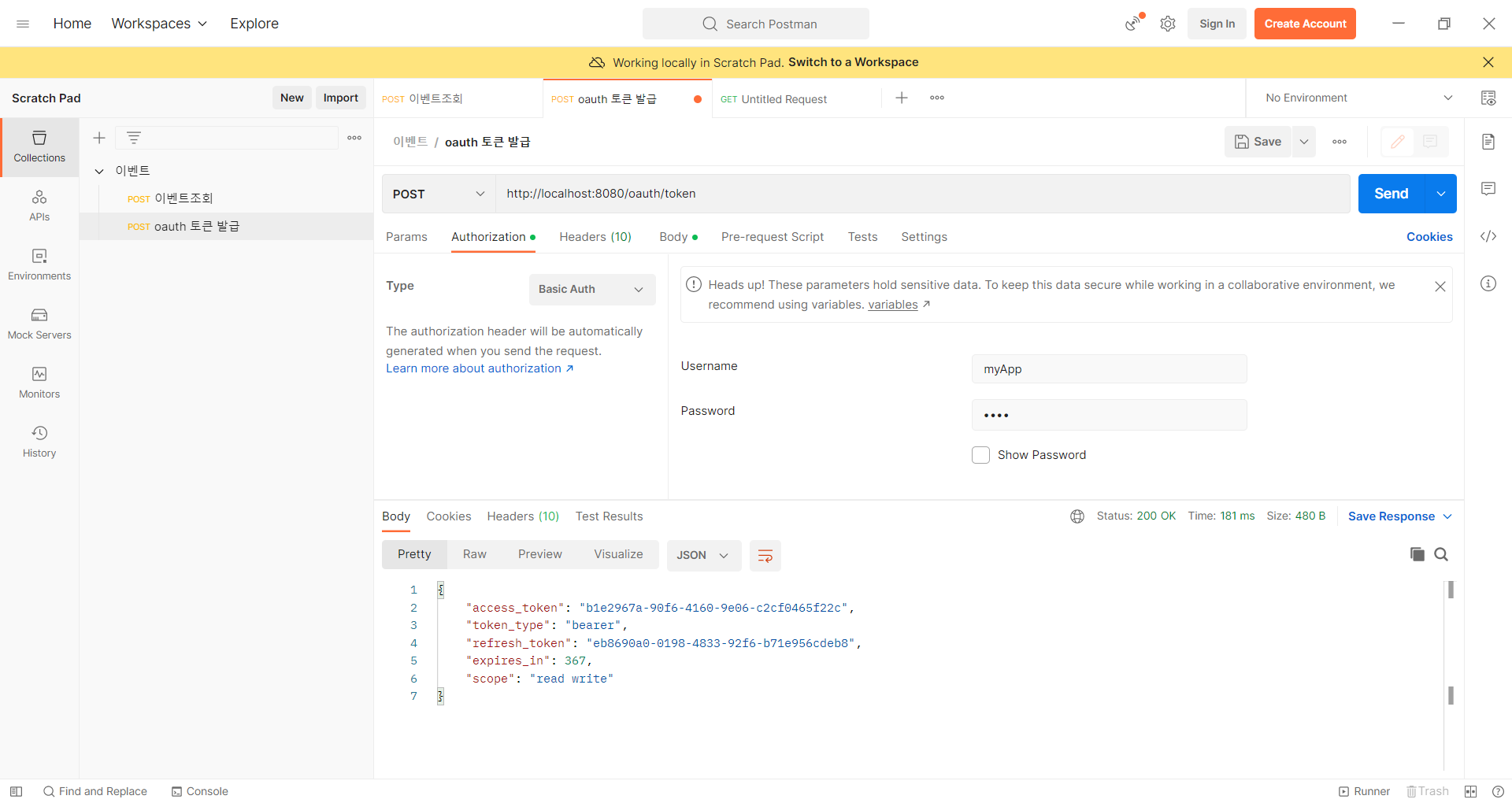This screenshot has width=1512, height=803.
Task: Follow Learn more about authorization link
Action: click(x=480, y=368)
